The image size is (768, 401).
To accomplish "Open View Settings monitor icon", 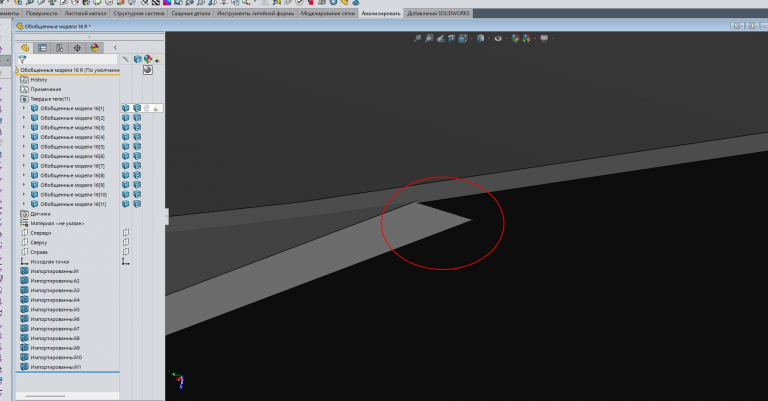I will pos(544,38).
